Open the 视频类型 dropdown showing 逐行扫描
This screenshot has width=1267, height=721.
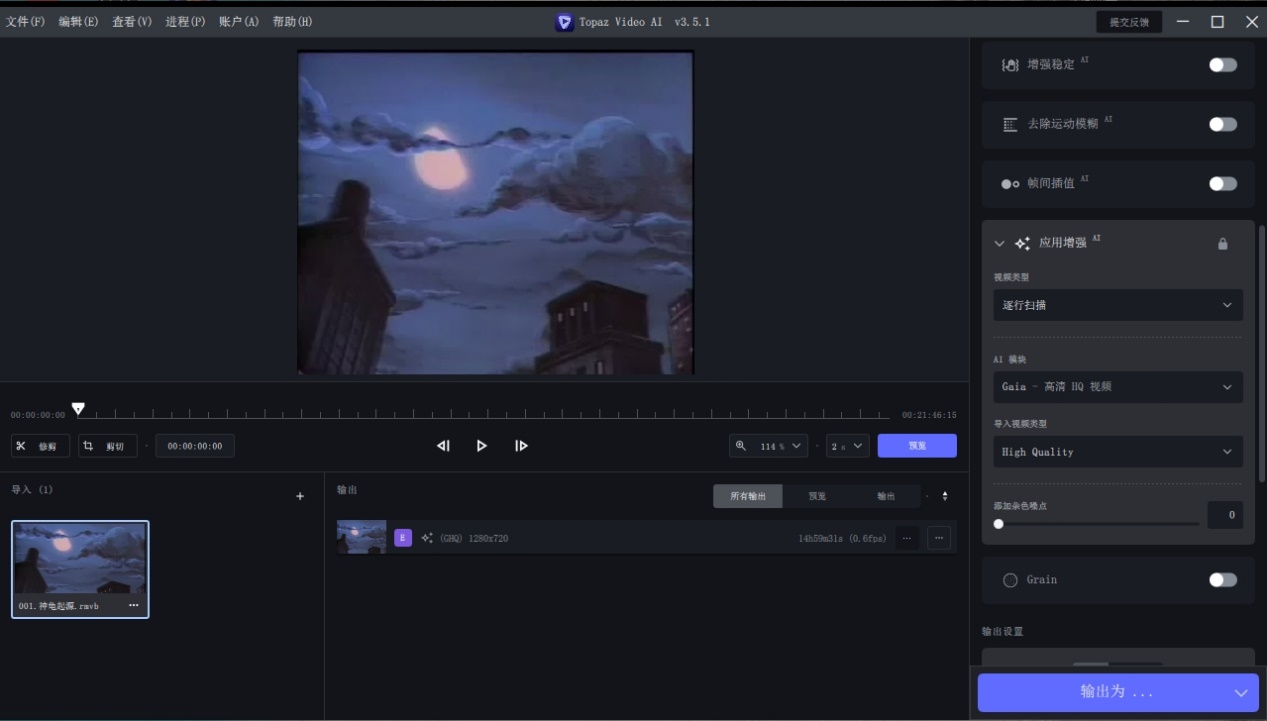pyautogui.click(x=1118, y=305)
